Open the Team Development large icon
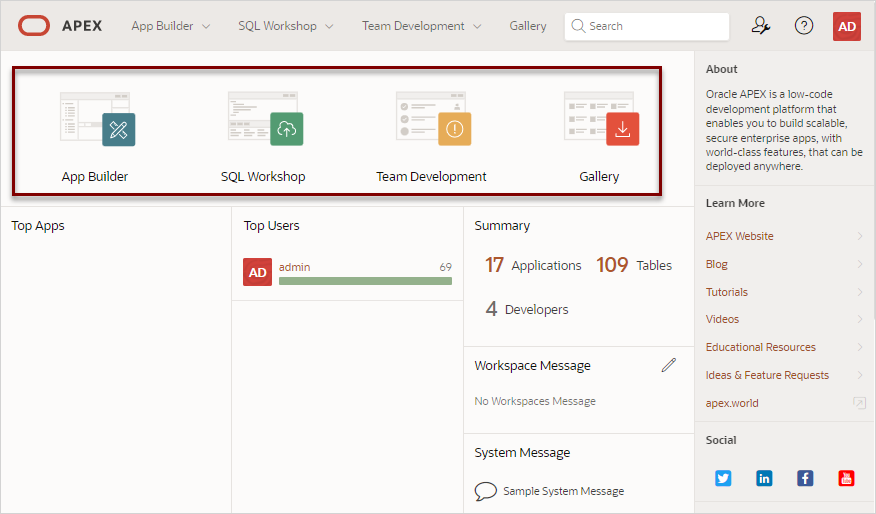This screenshot has height=514, width=876. point(434,119)
